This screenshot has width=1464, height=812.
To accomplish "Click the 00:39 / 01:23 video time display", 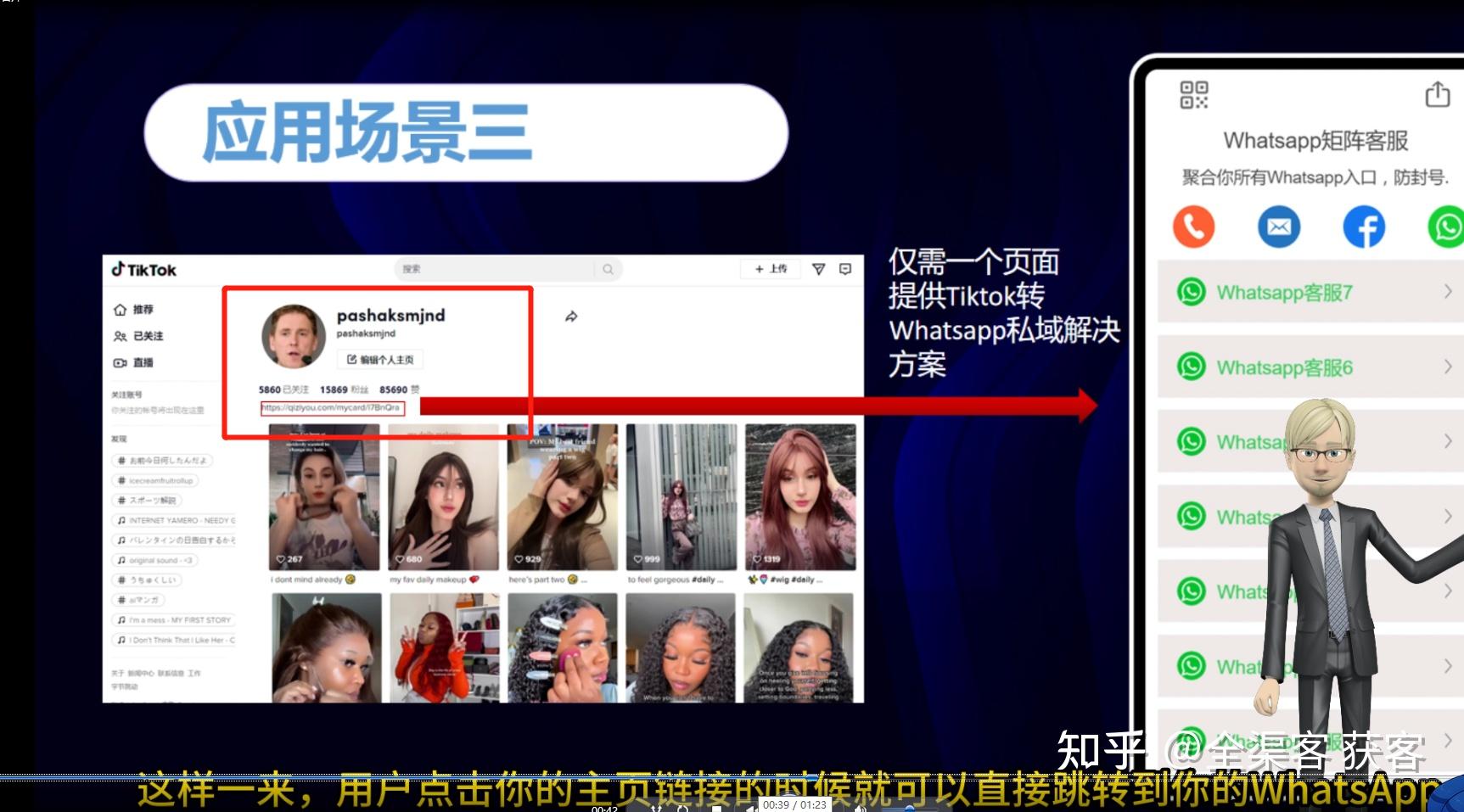I will [x=794, y=804].
